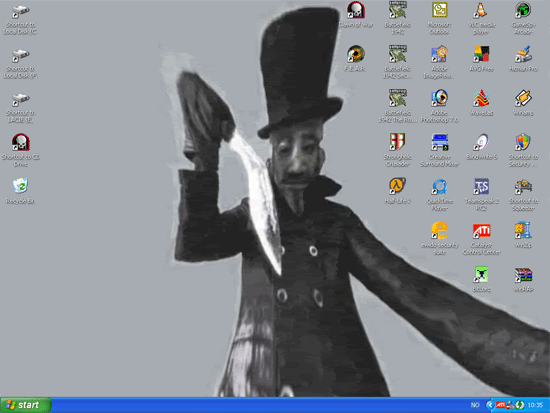Click the NO language indicator in taskbar

(x=475, y=405)
